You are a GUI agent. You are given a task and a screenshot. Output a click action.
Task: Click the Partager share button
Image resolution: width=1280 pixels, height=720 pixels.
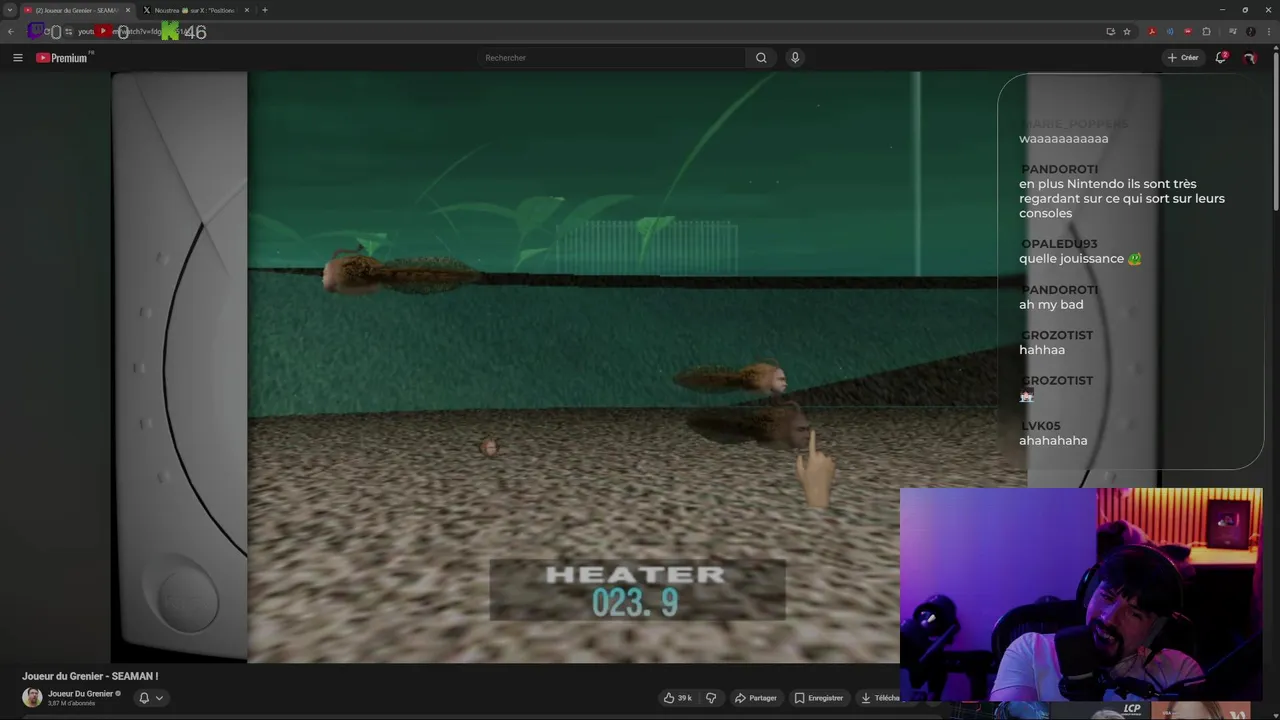755,698
